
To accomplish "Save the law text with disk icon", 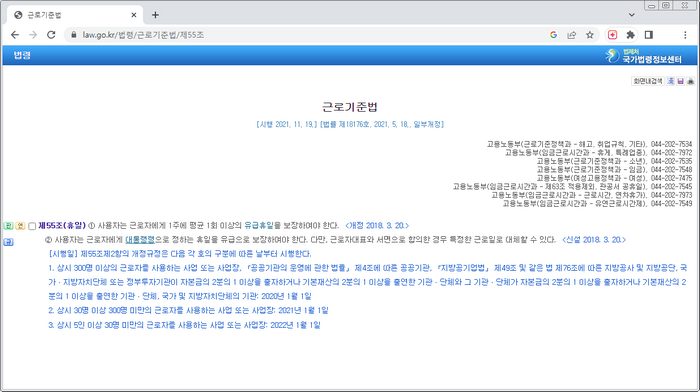I will pyautogui.click(x=680, y=81).
